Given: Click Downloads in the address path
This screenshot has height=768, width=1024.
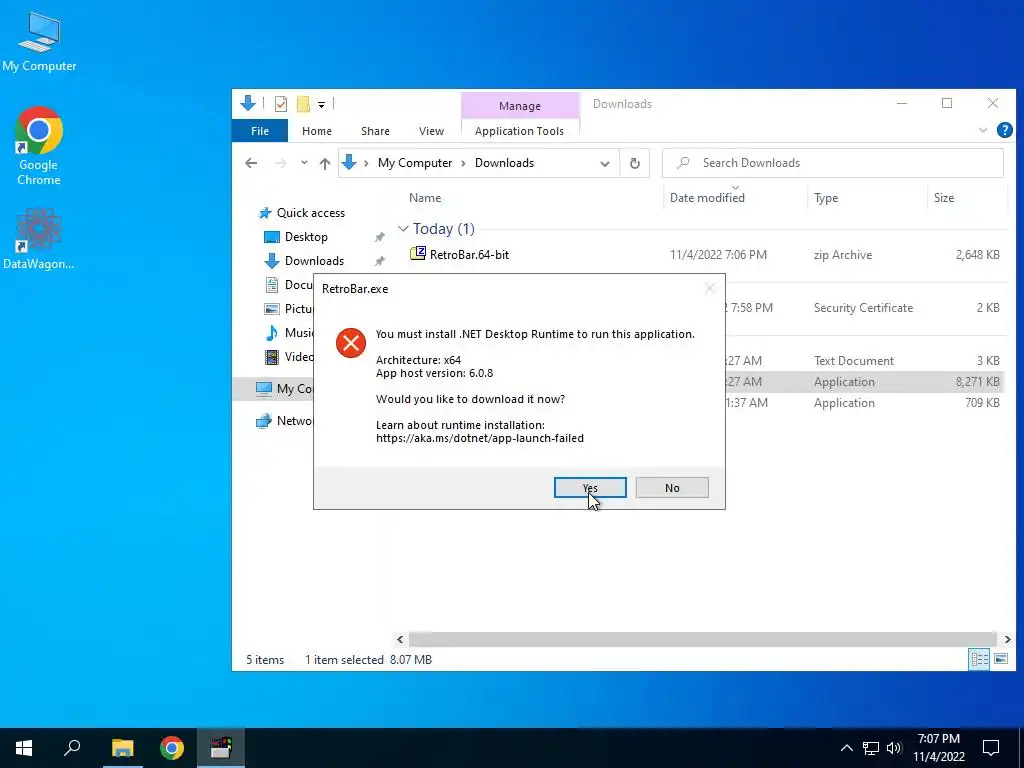Looking at the screenshot, I should click(x=504, y=163).
